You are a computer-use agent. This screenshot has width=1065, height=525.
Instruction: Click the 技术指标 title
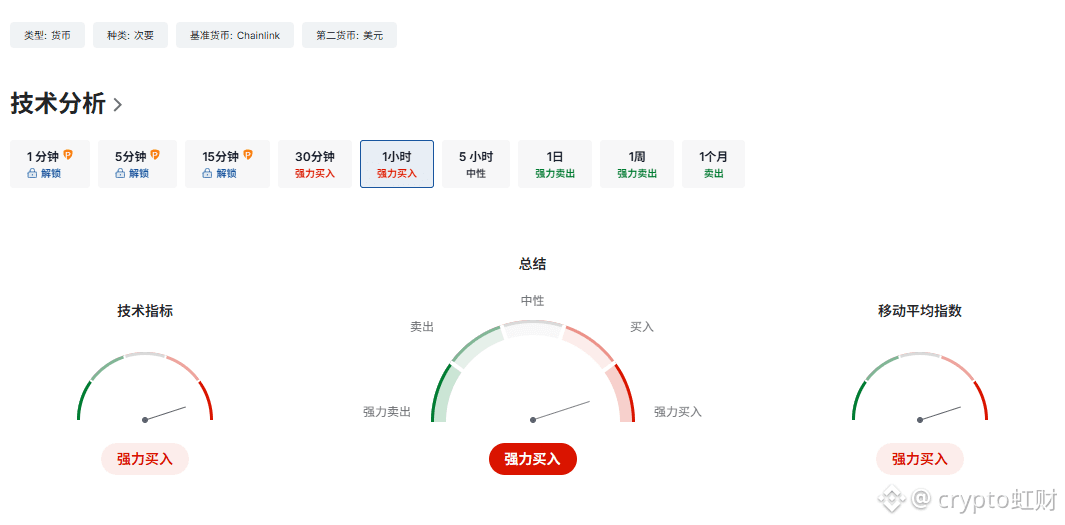[145, 311]
